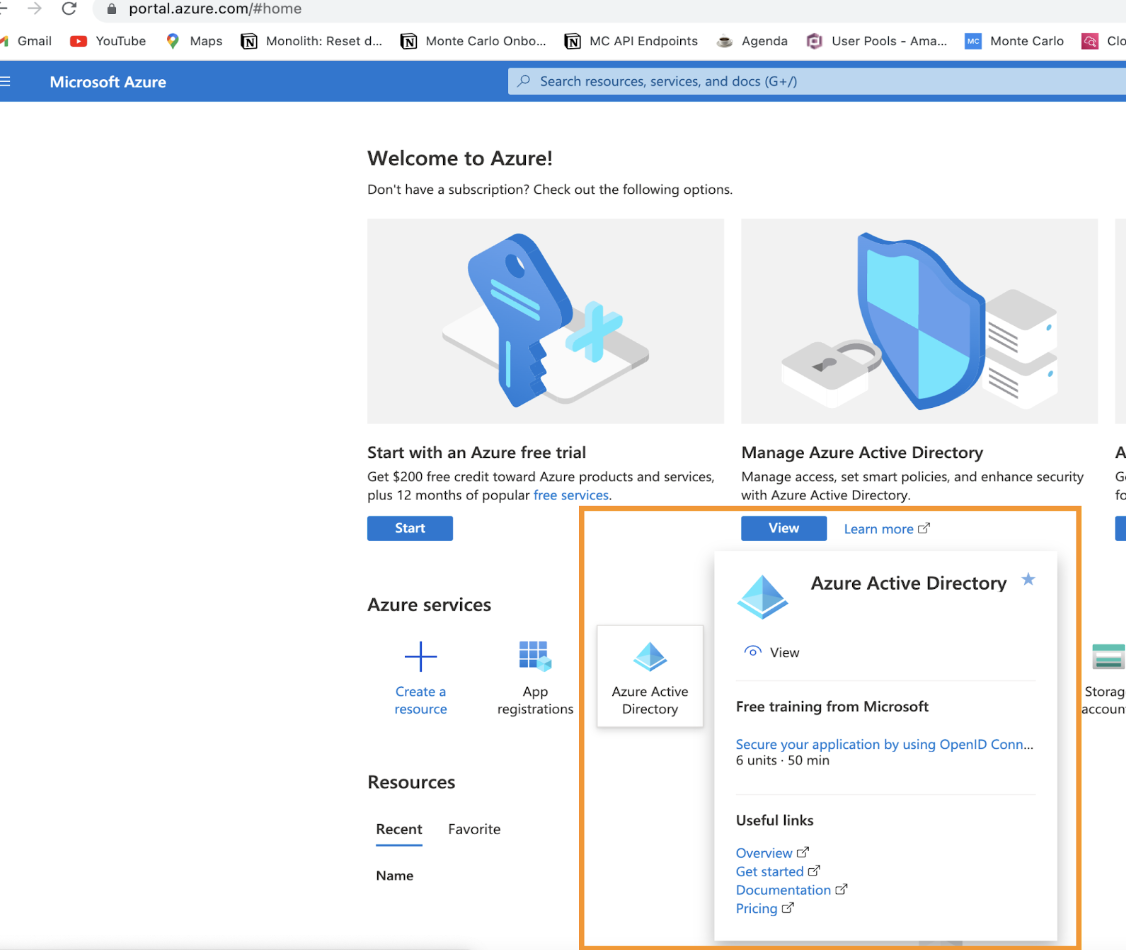The width and height of the screenshot is (1126, 950).
Task: Click View with eye icon in popup
Action: [772, 652]
